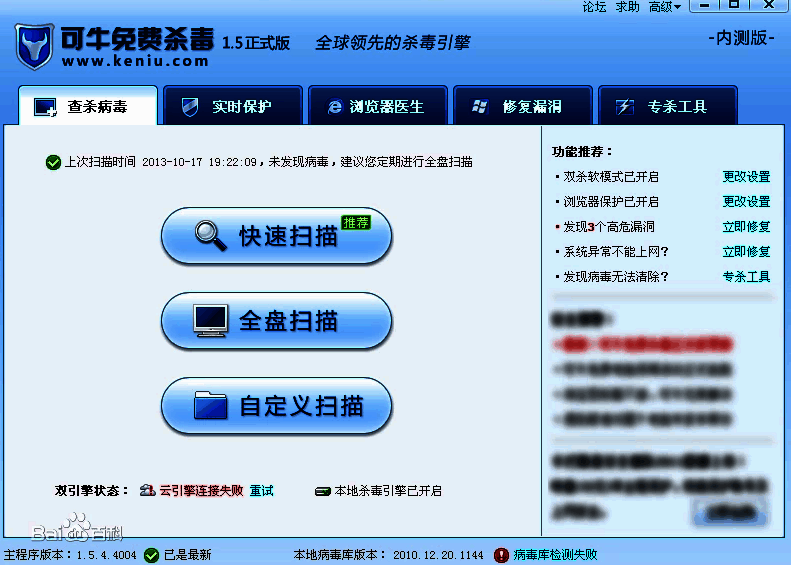Click the green check icon beside 上次扫描时间
Viewport: 791px width, 565px height.
[x=53, y=162]
